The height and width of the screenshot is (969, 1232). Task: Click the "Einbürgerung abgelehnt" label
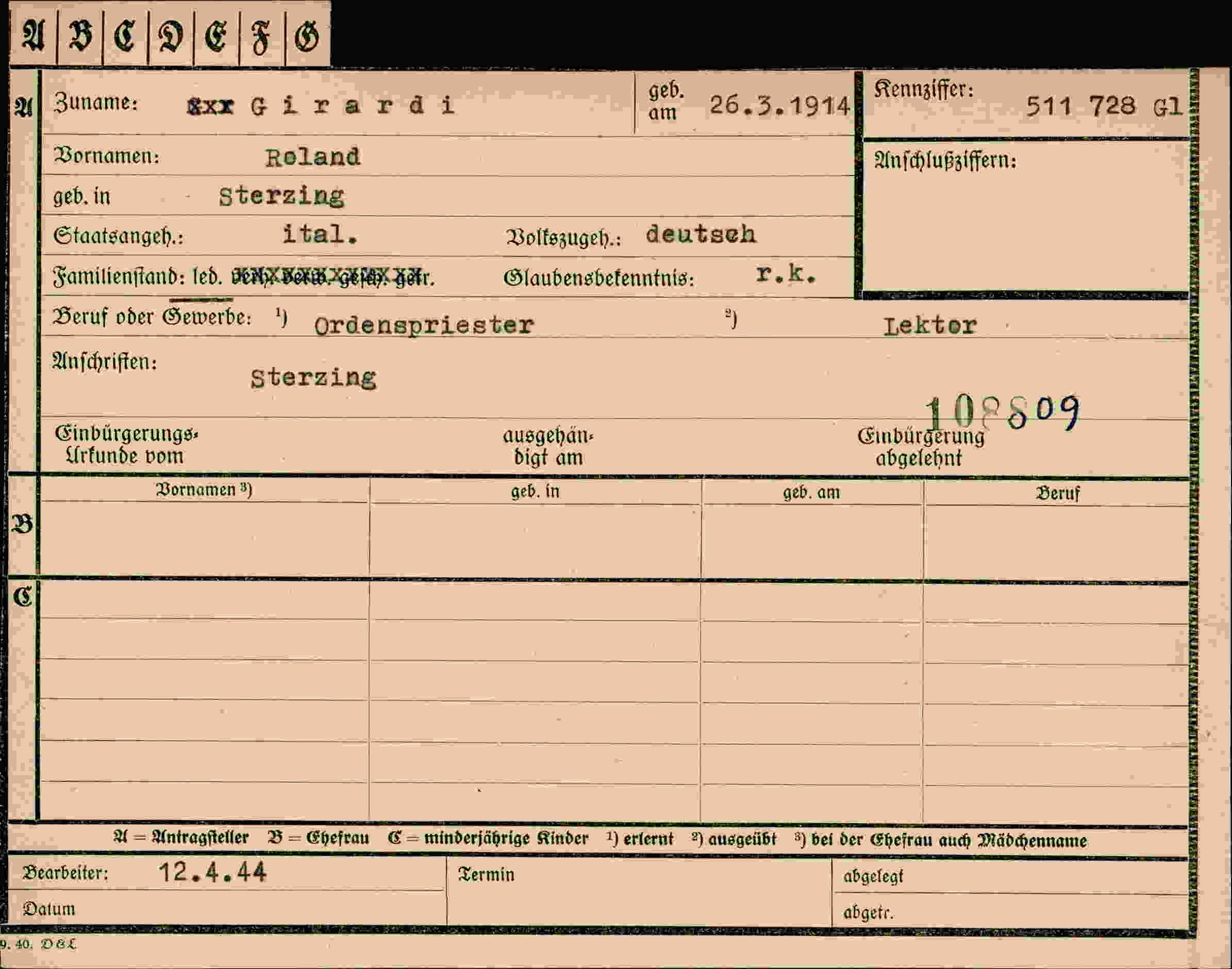click(921, 447)
